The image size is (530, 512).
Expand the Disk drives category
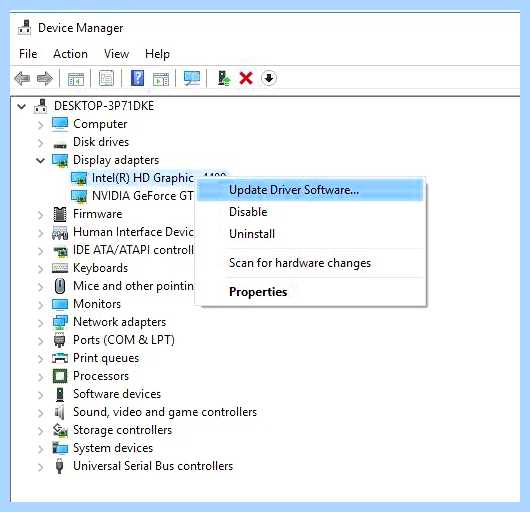click(x=41, y=143)
